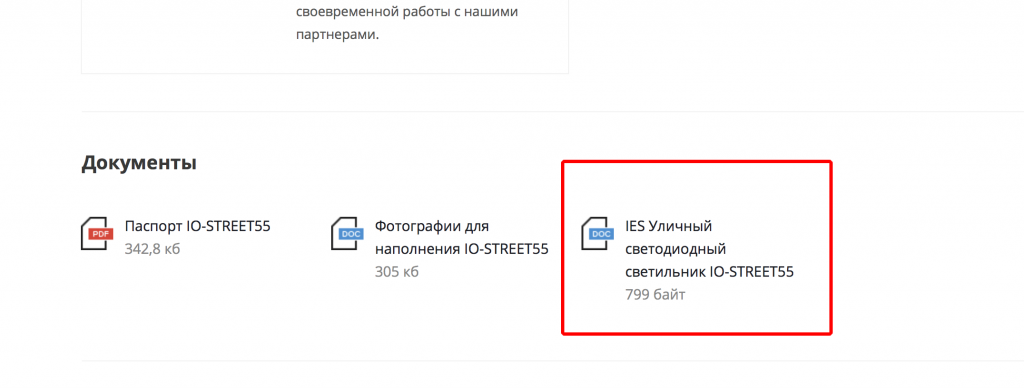Click the 305 кб file size text
Image resolution: width=1024 pixels, height=388 pixels.
(x=396, y=272)
